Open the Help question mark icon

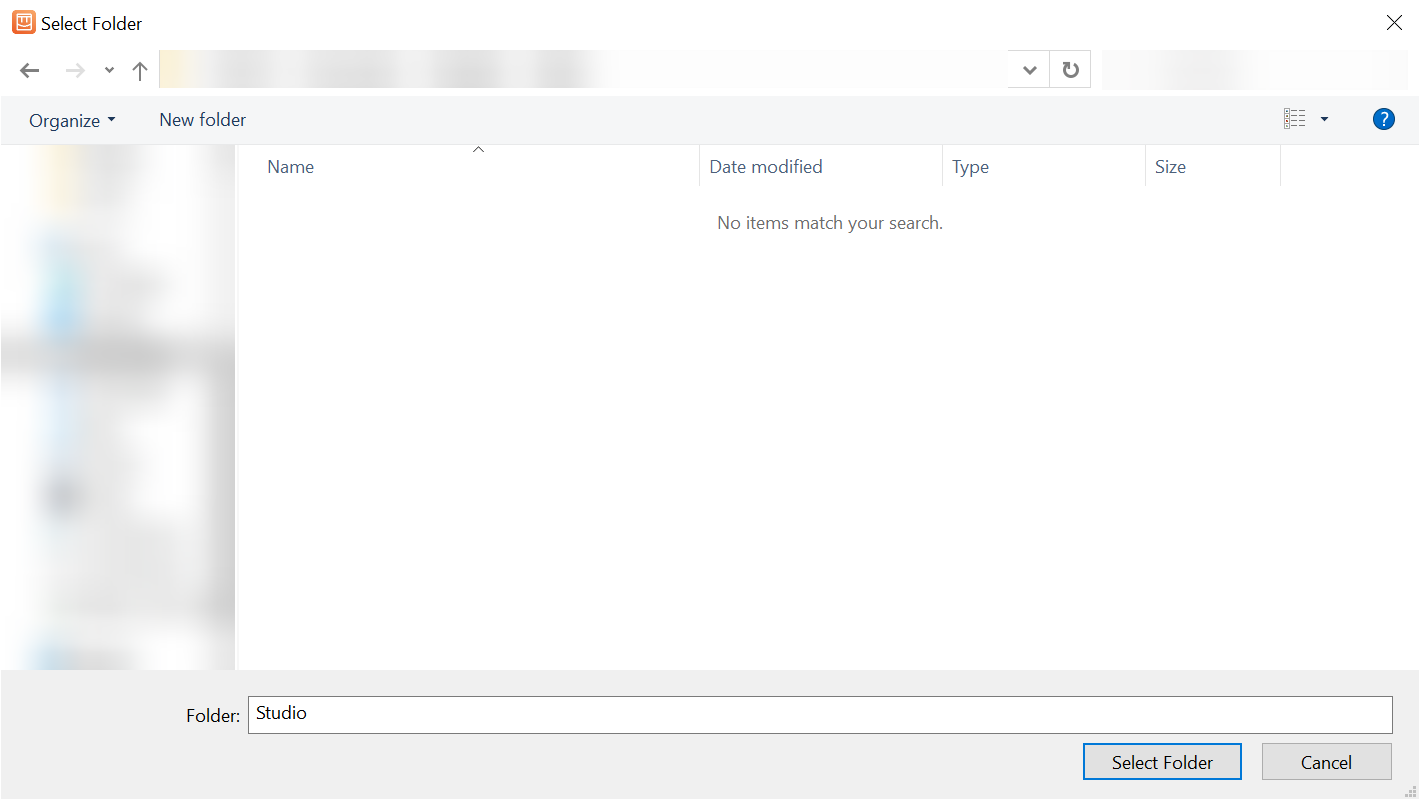pyautogui.click(x=1383, y=118)
